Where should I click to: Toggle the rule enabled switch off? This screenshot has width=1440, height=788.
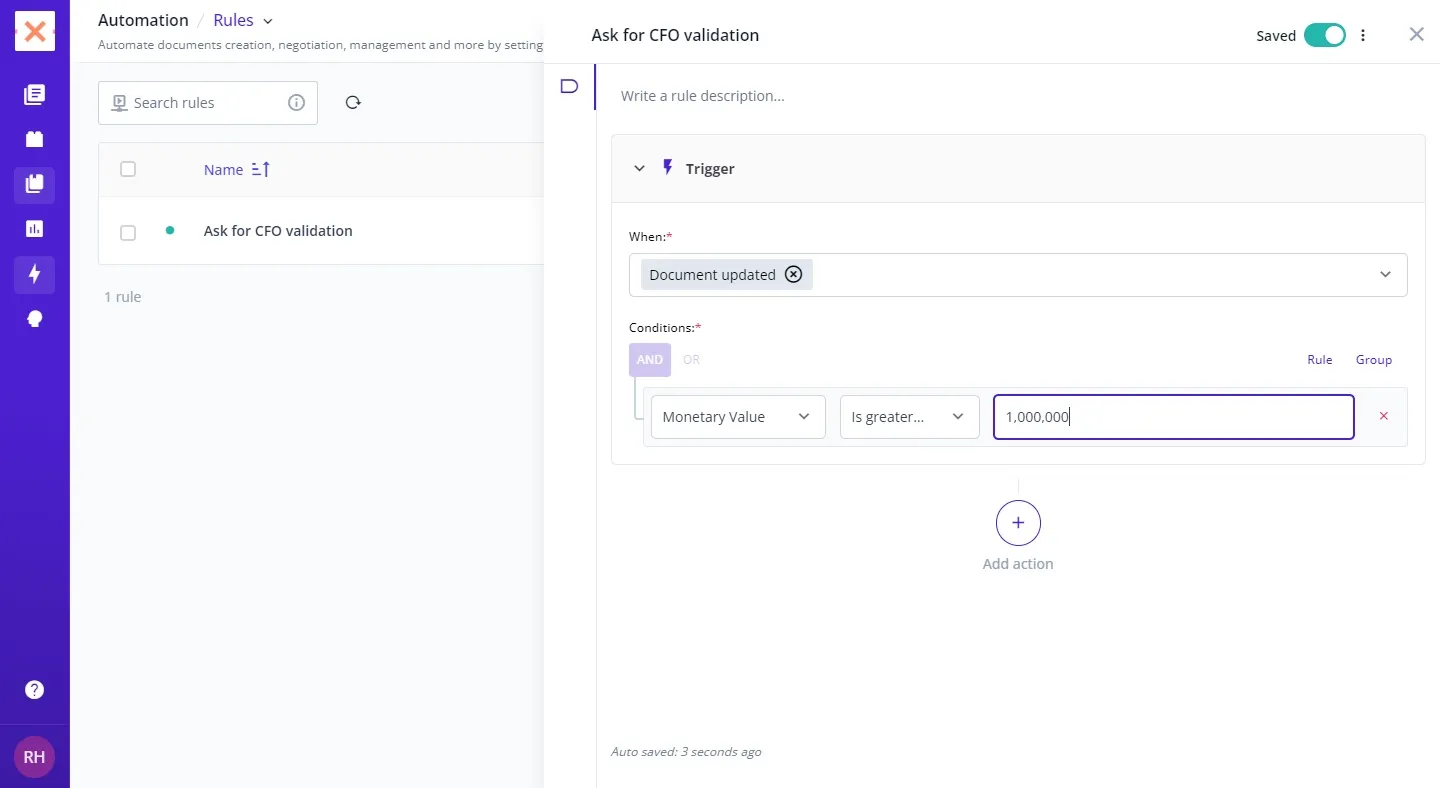pyautogui.click(x=1324, y=35)
